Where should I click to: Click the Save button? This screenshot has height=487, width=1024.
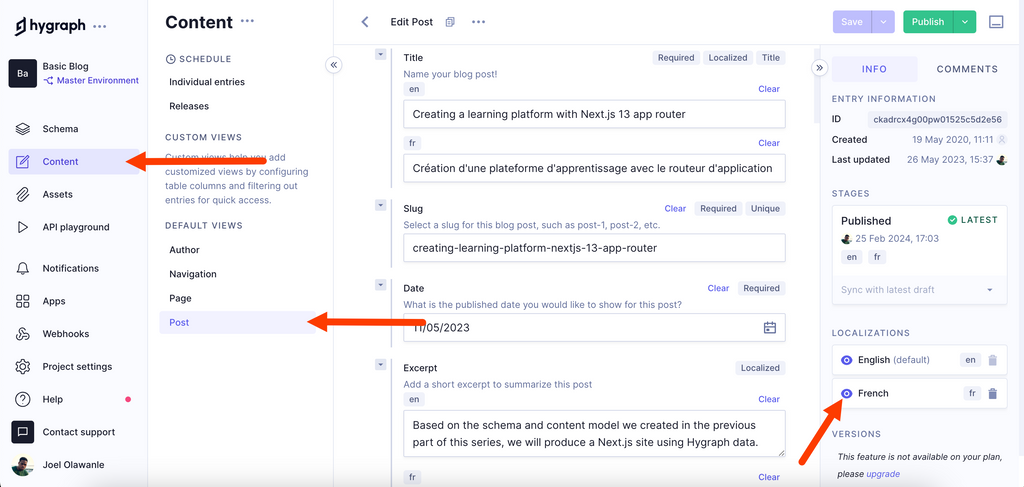pyautogui.click(x=852, y=22)
